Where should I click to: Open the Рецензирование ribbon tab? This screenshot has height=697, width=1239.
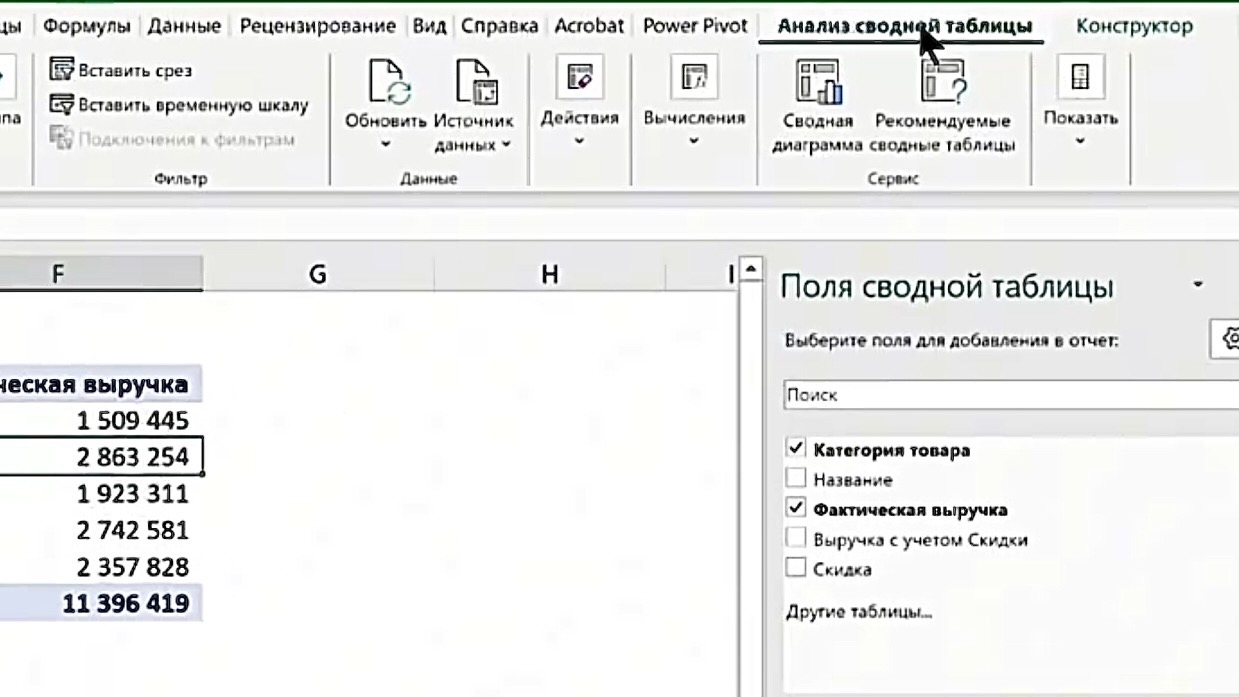click(x=318, y=26)
